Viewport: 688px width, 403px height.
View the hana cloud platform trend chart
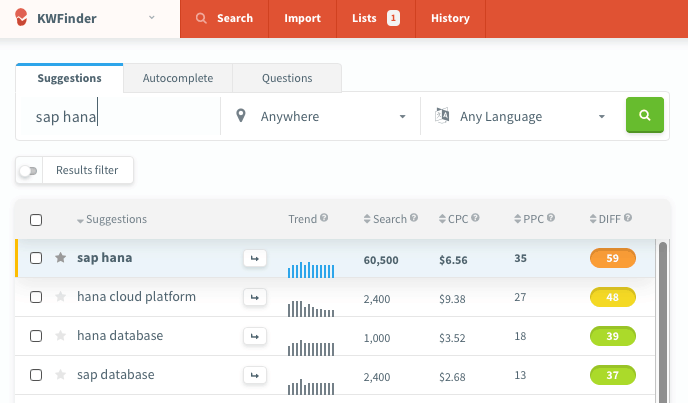pos(311,309)
